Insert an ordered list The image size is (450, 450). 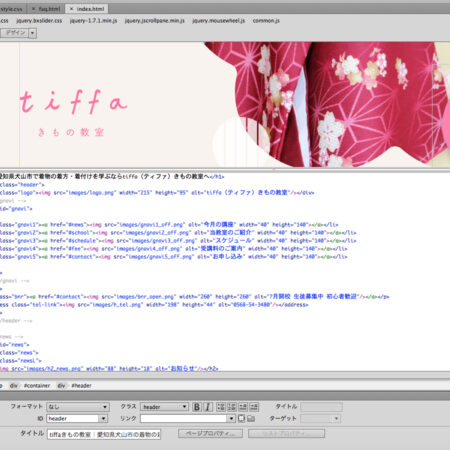[232, 407]
